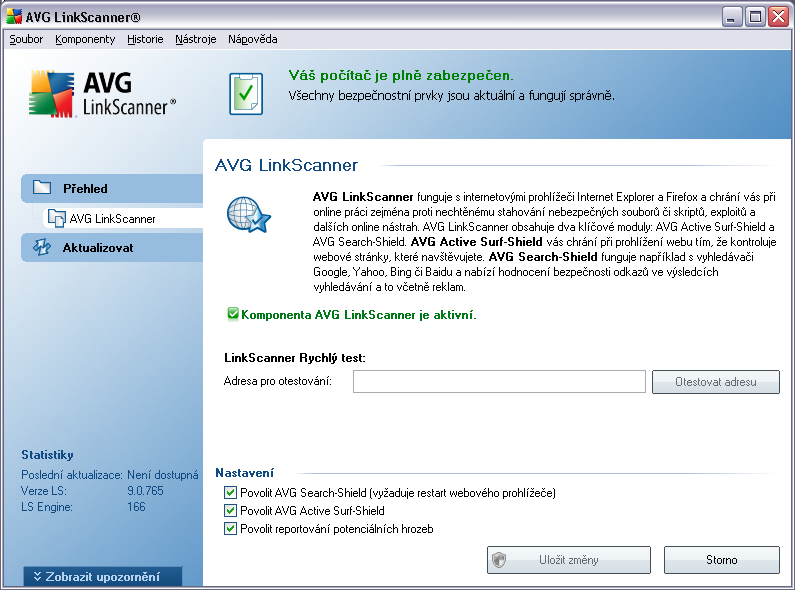This screenshot has height=590, width=795.
Task: Click the green checkmark clipboard status icon
Action: tap(246, 93)
